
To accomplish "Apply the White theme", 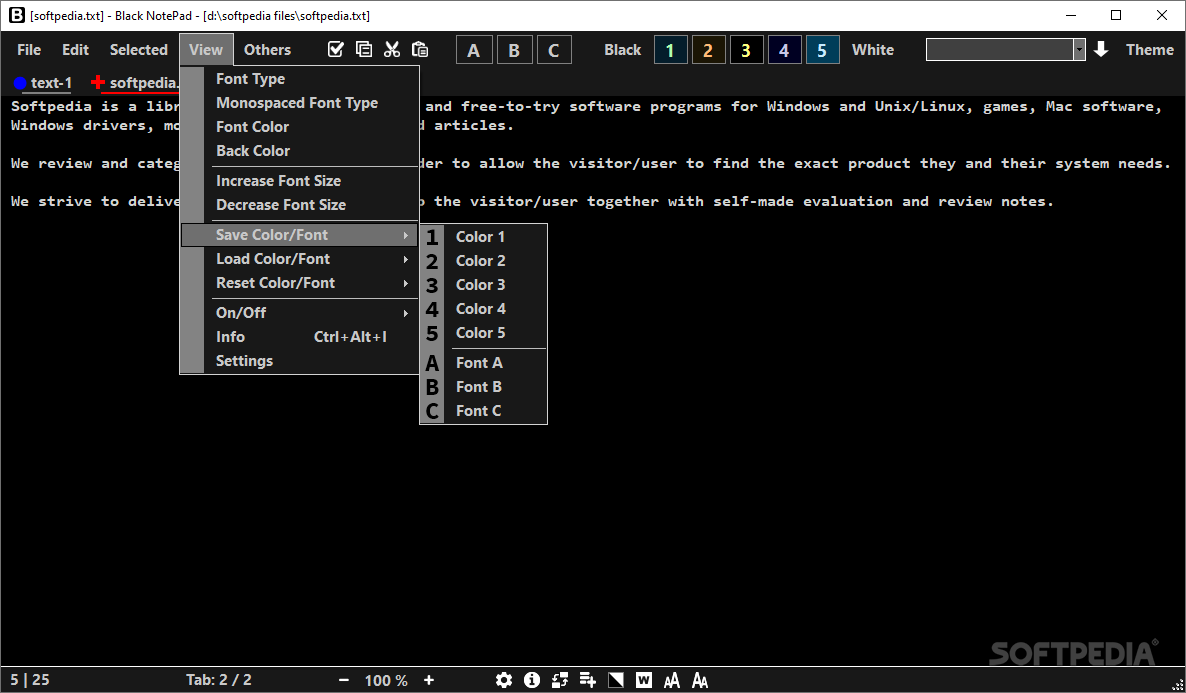I will (x=873, y=50).
